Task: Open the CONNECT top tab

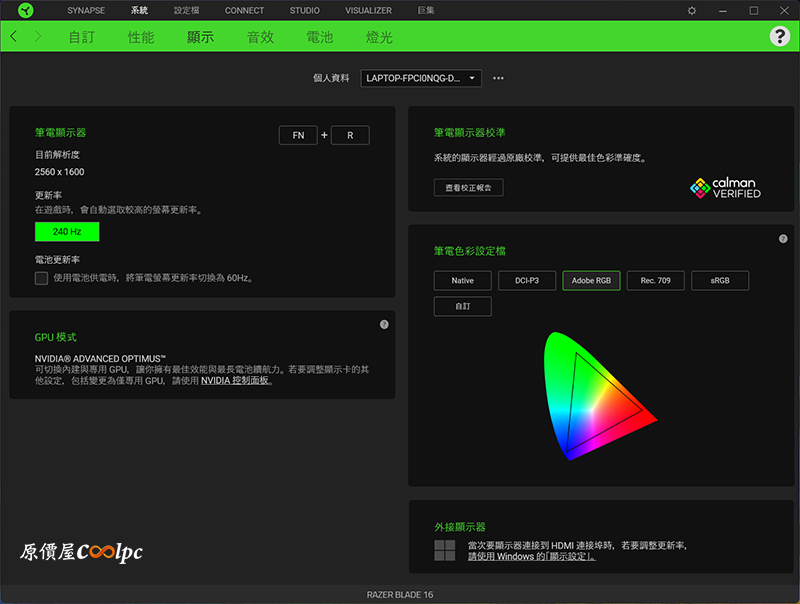Action: (244, 10)
